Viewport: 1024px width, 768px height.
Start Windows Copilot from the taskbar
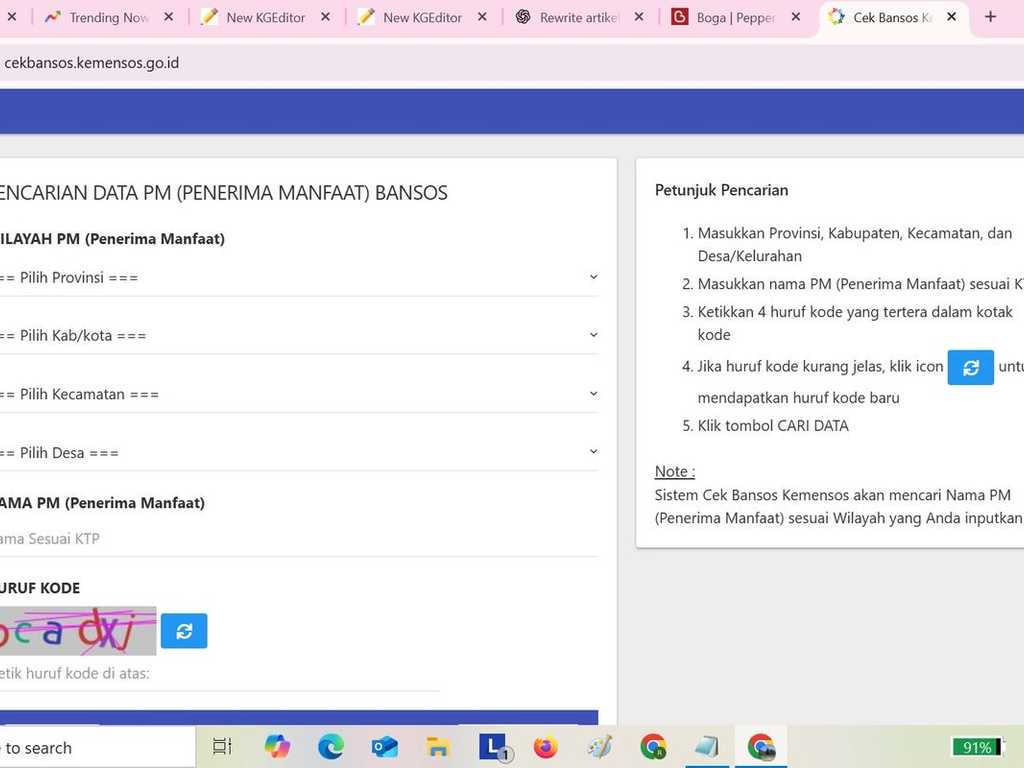(277, 747)
